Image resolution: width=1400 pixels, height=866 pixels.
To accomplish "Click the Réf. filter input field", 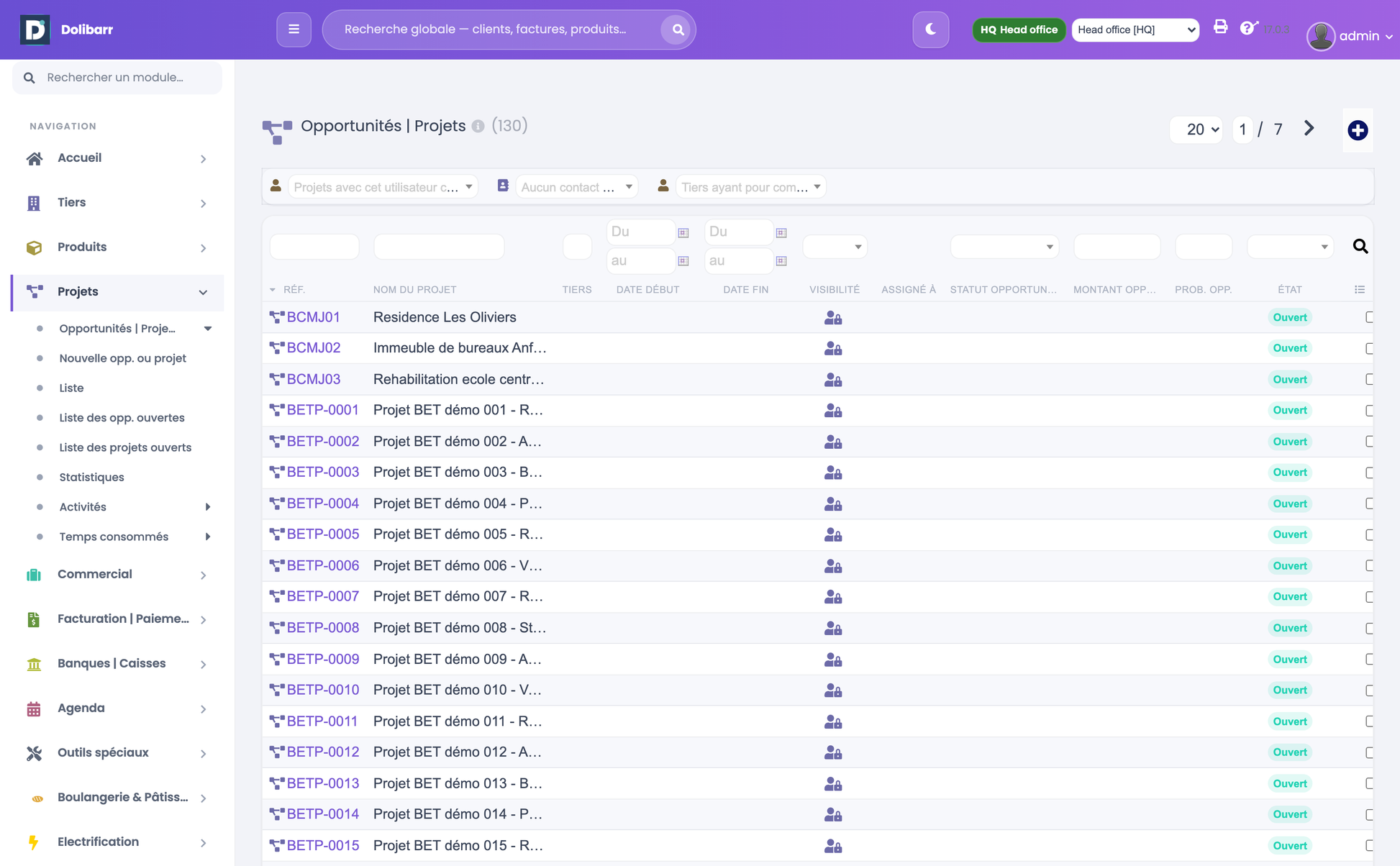I will [314, 247].
